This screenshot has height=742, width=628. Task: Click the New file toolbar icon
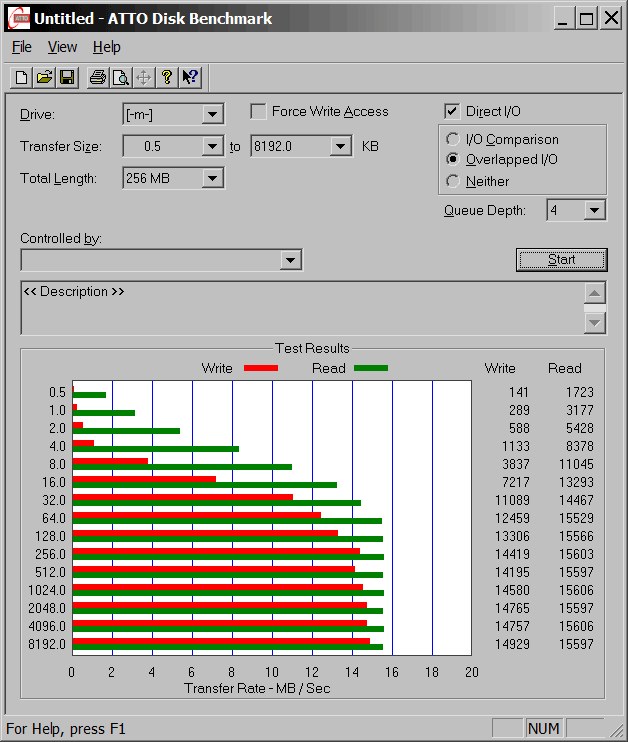click(x=21, y=77)
